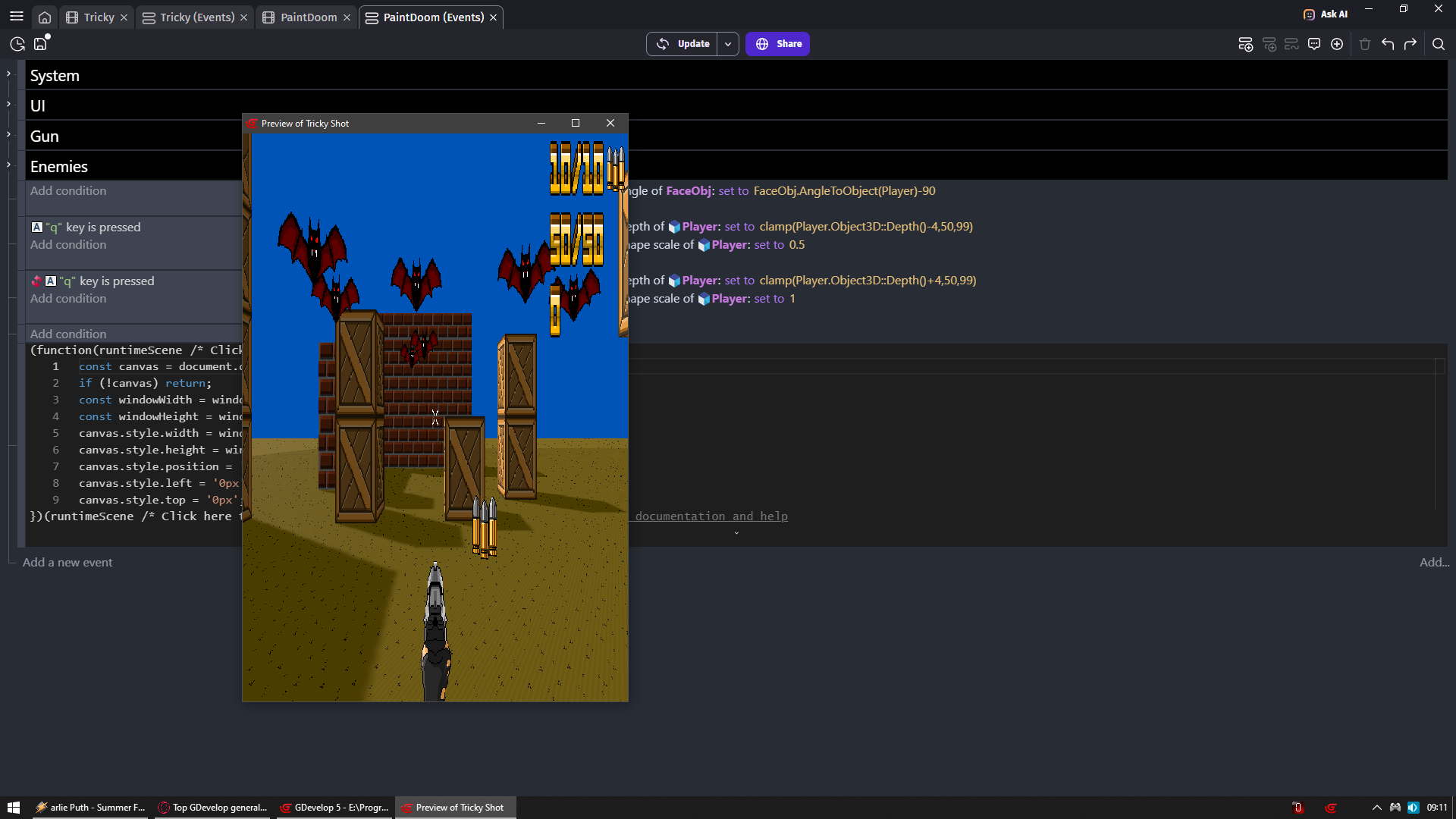This screenshot has height=819, width=1456.
Task: Expand the System events group
Action: [x=9, y=74]
